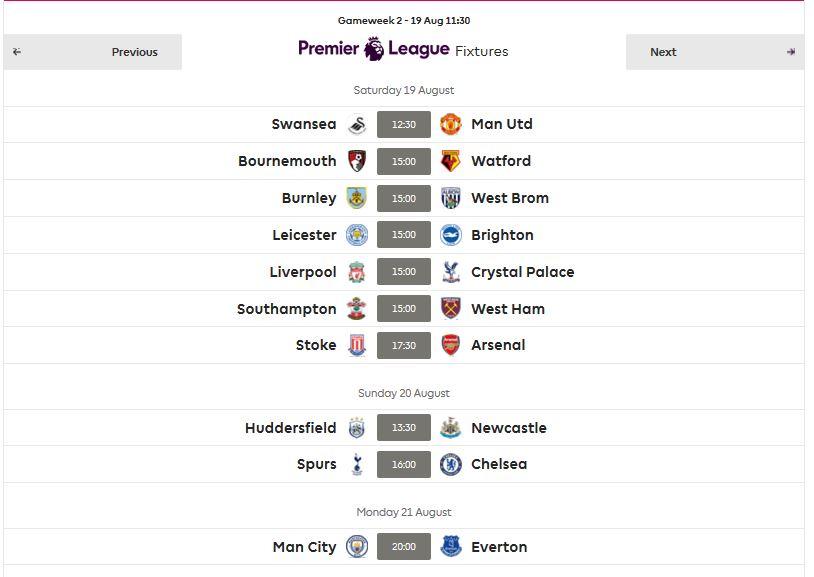Open the Stoke v Arsenal 17:30 fixture

404,345
